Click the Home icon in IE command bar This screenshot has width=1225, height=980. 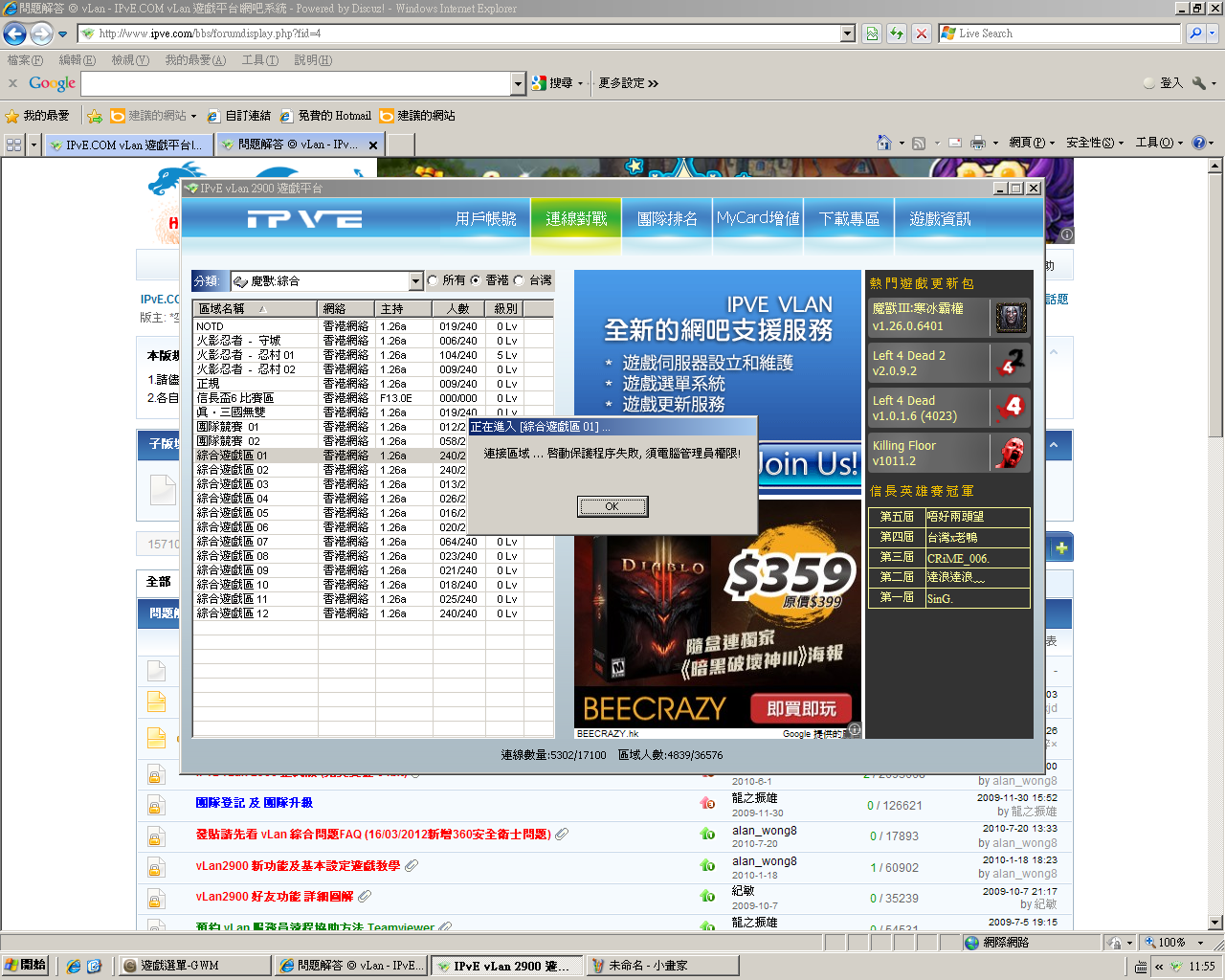point(884,143)
